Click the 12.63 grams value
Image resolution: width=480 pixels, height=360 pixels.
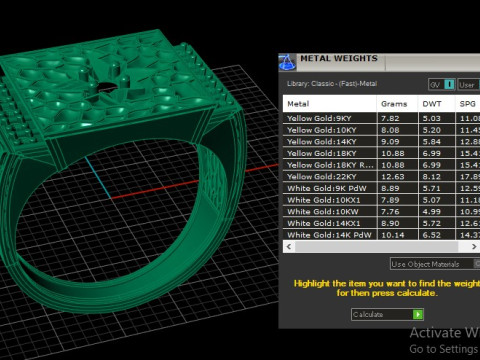coord(393,177)
